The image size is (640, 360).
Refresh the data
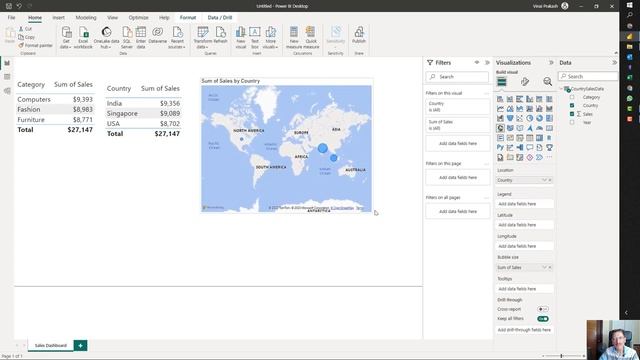point(220,36)
